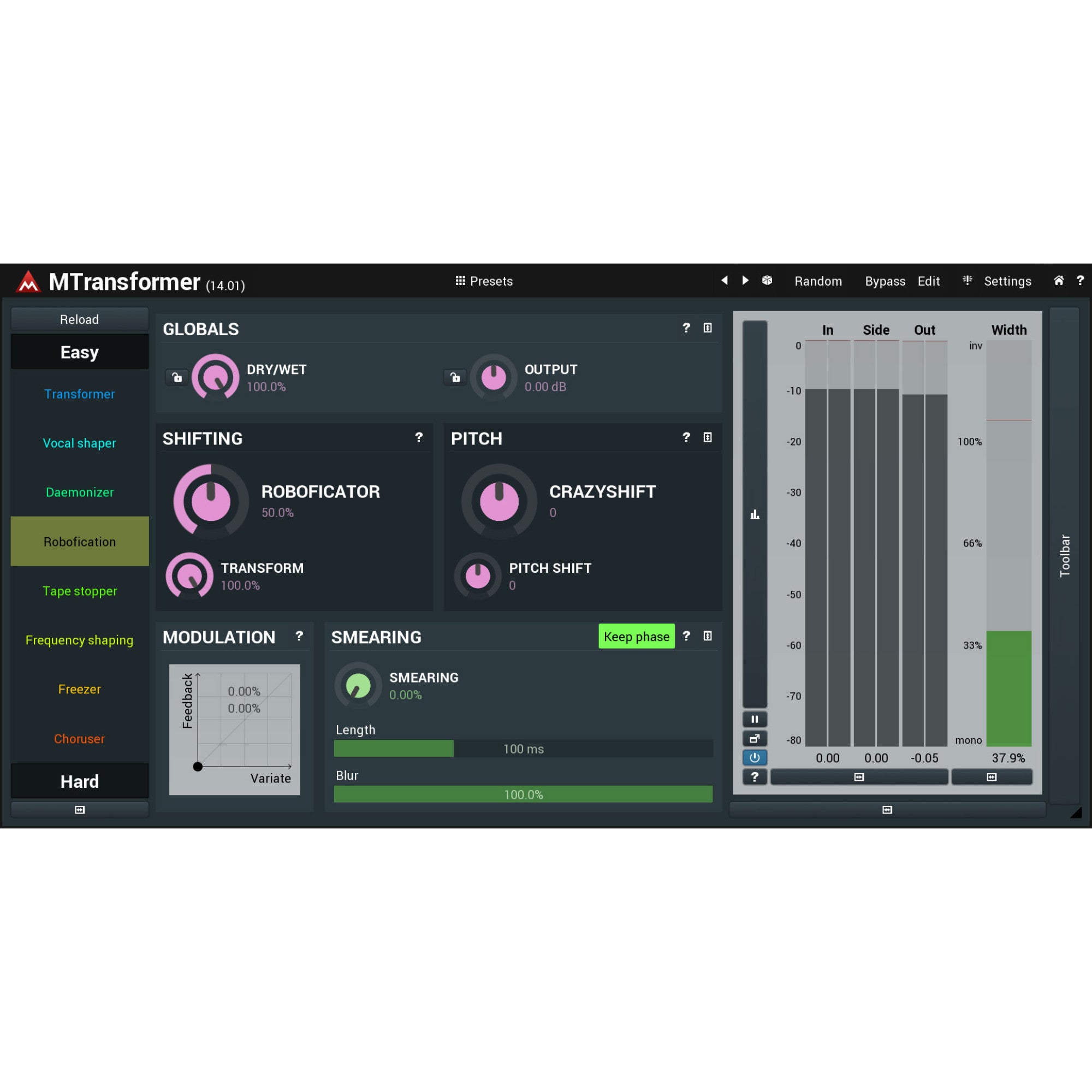Select Transformer mode

[x=80, y=394]
